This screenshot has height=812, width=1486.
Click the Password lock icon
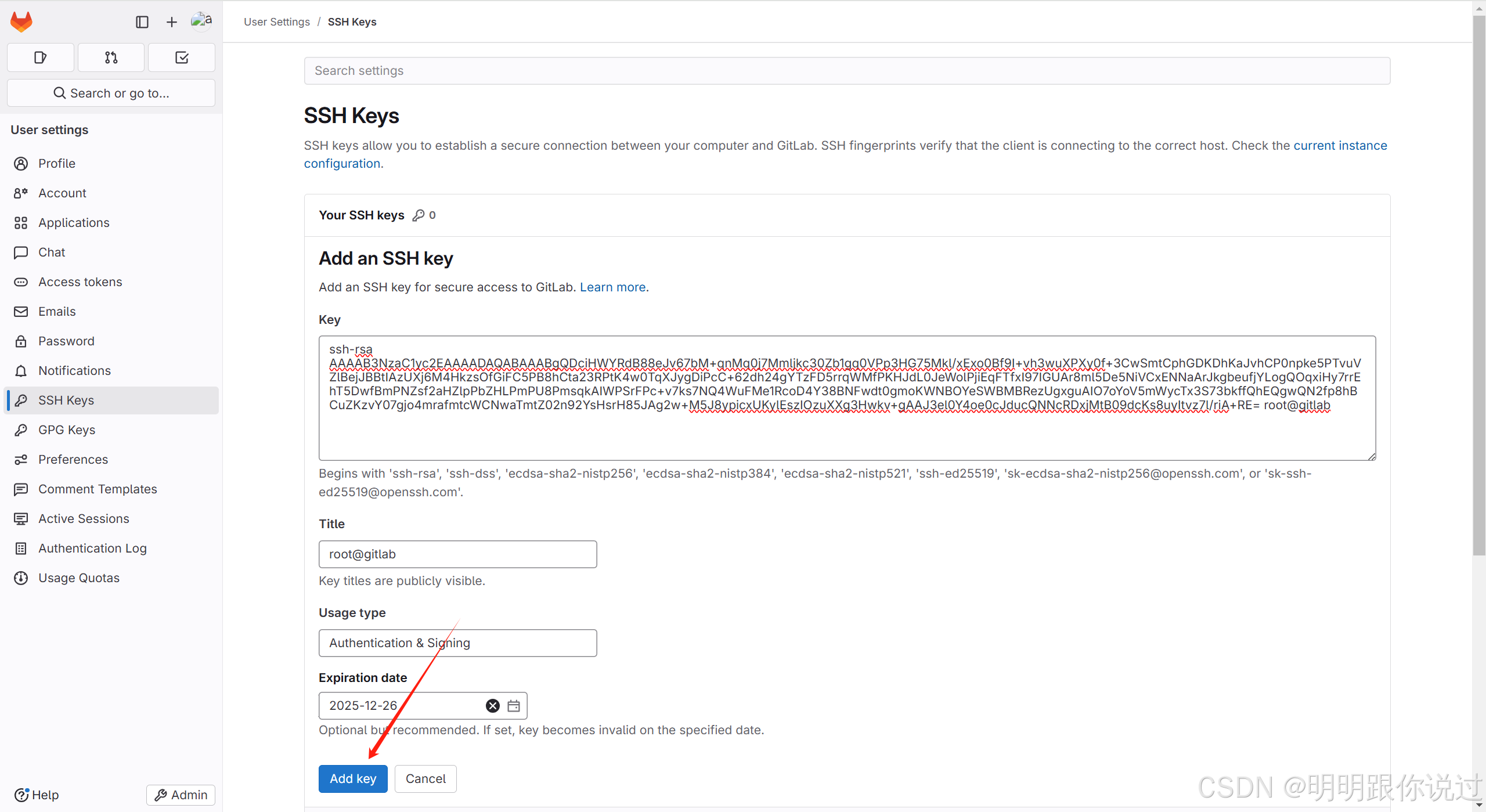(x=21, y=341)
